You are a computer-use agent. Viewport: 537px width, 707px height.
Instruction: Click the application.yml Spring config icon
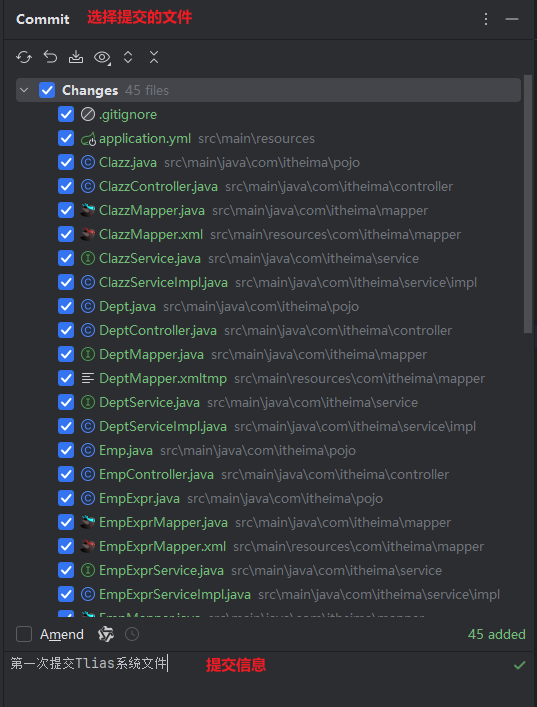(88, 139)
